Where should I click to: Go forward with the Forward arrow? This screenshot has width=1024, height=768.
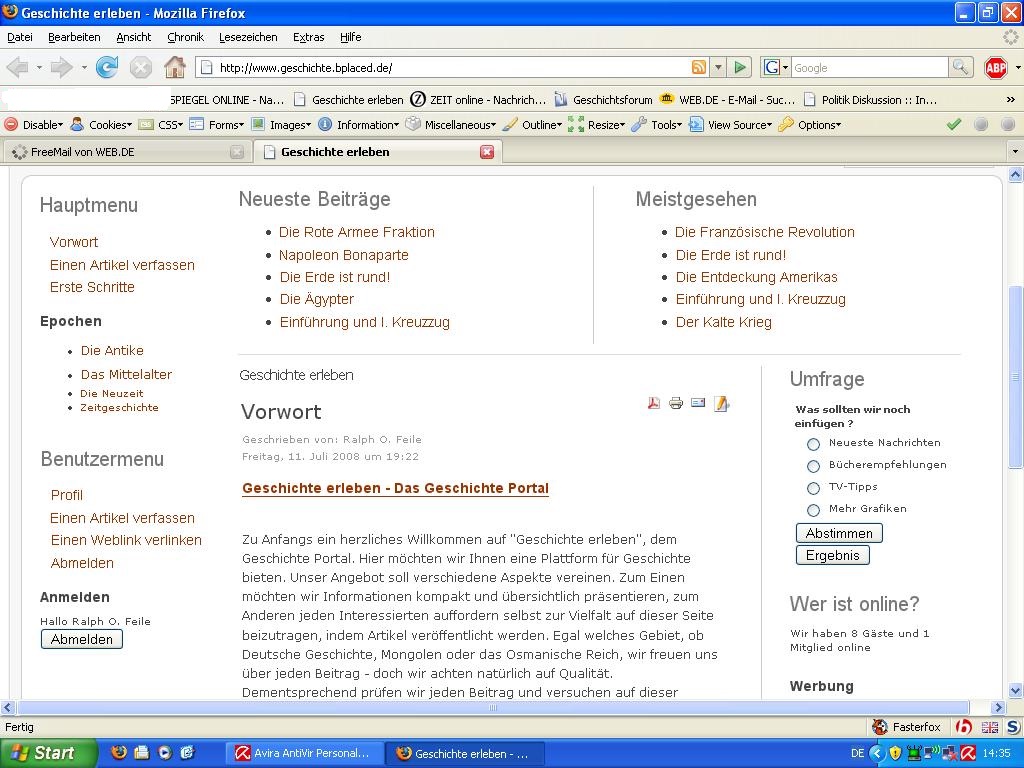[x=61, y=67]
